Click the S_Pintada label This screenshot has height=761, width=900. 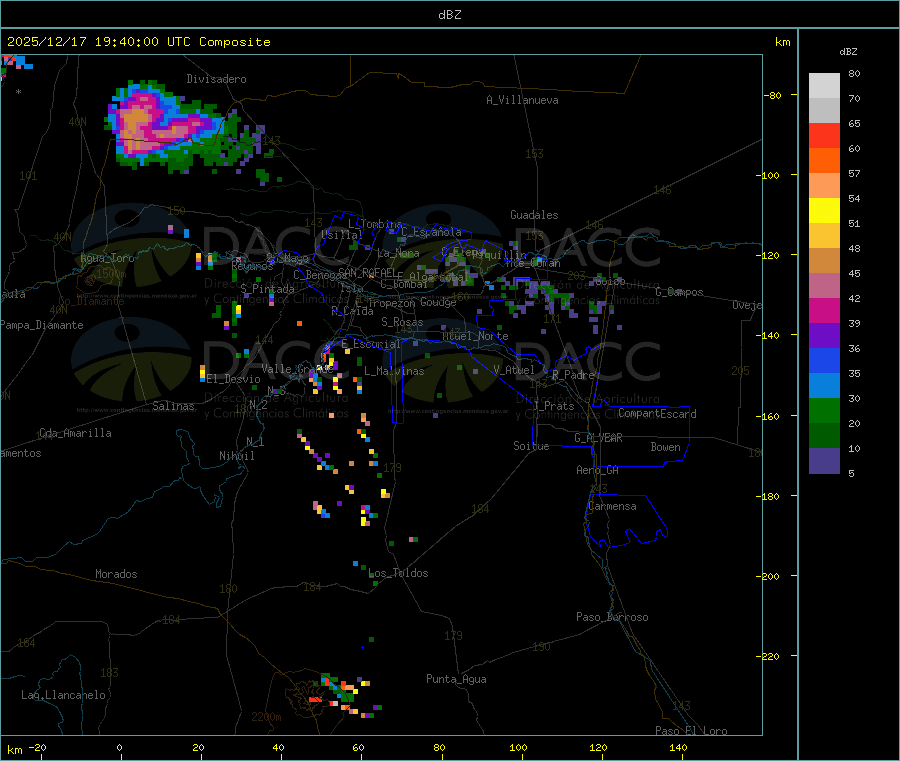tap(267, 289)
